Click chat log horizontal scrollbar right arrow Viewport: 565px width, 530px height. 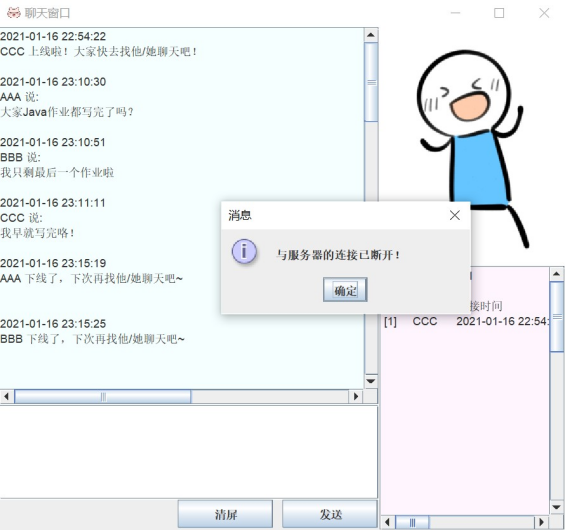click(356, 396)
